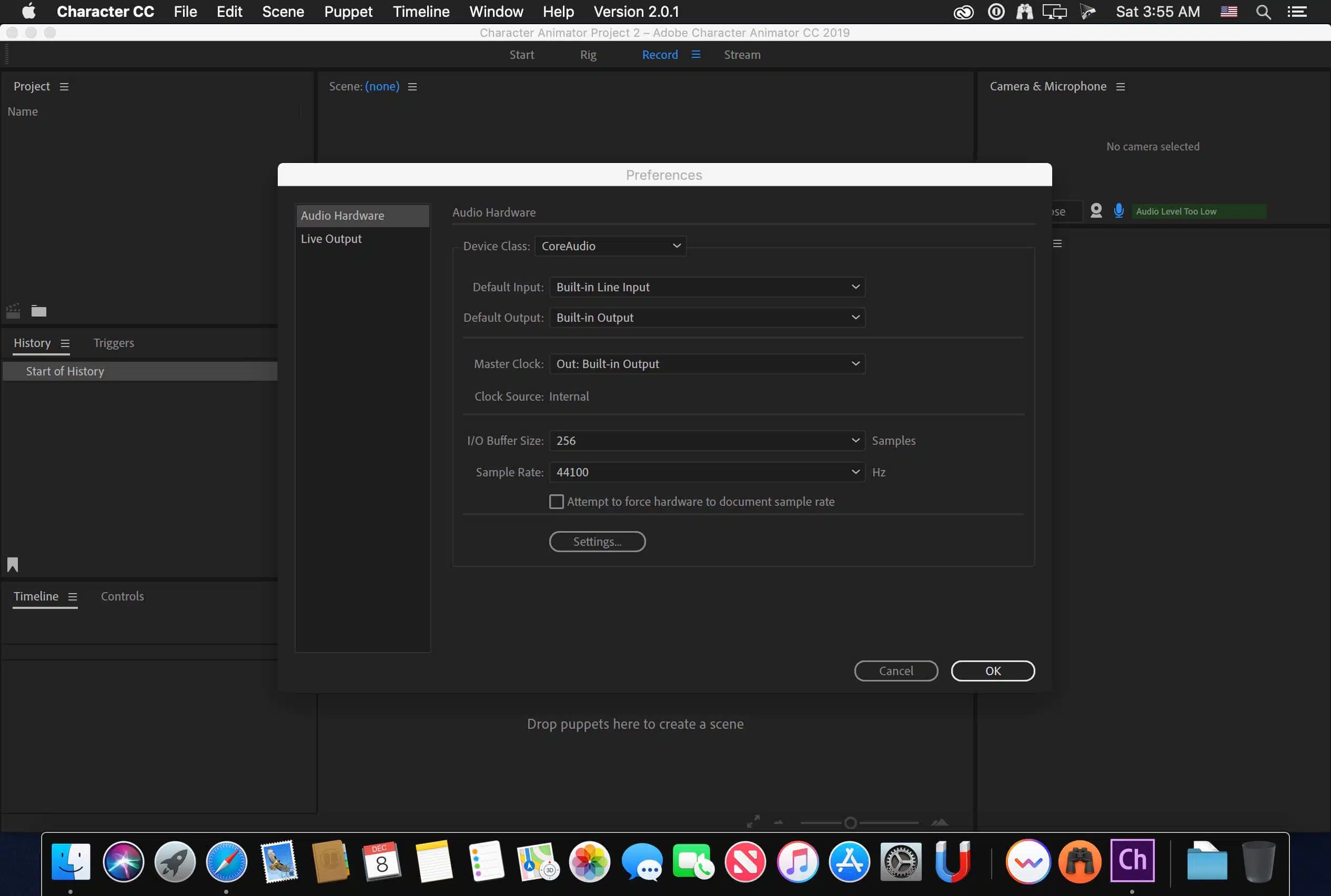This screenshot has width=1331, height=896.
Task: Expand the Sample Rate 44100 dropdown
Action: point(707,472)
